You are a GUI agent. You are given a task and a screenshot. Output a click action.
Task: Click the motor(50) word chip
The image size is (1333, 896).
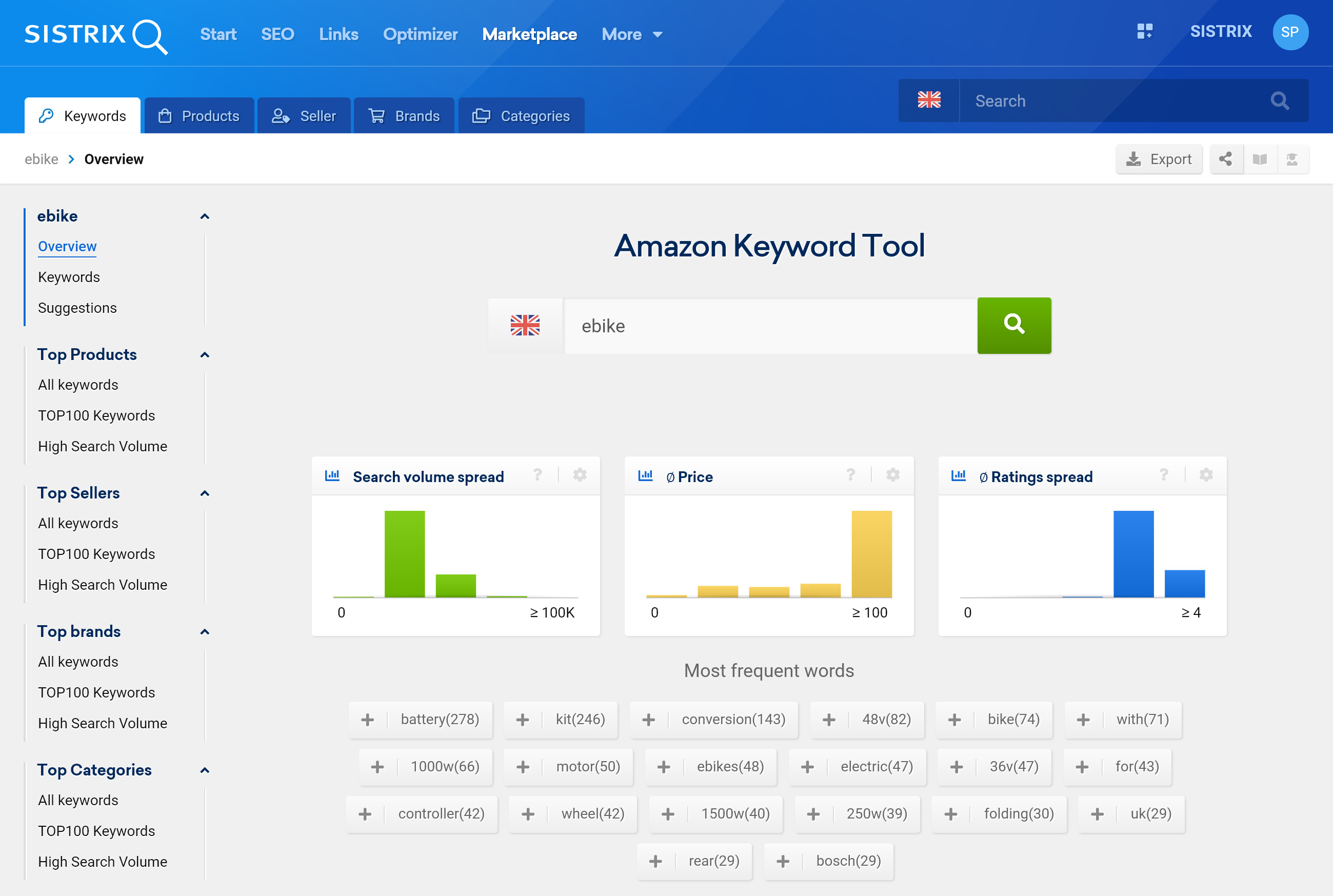coord(568,767)
